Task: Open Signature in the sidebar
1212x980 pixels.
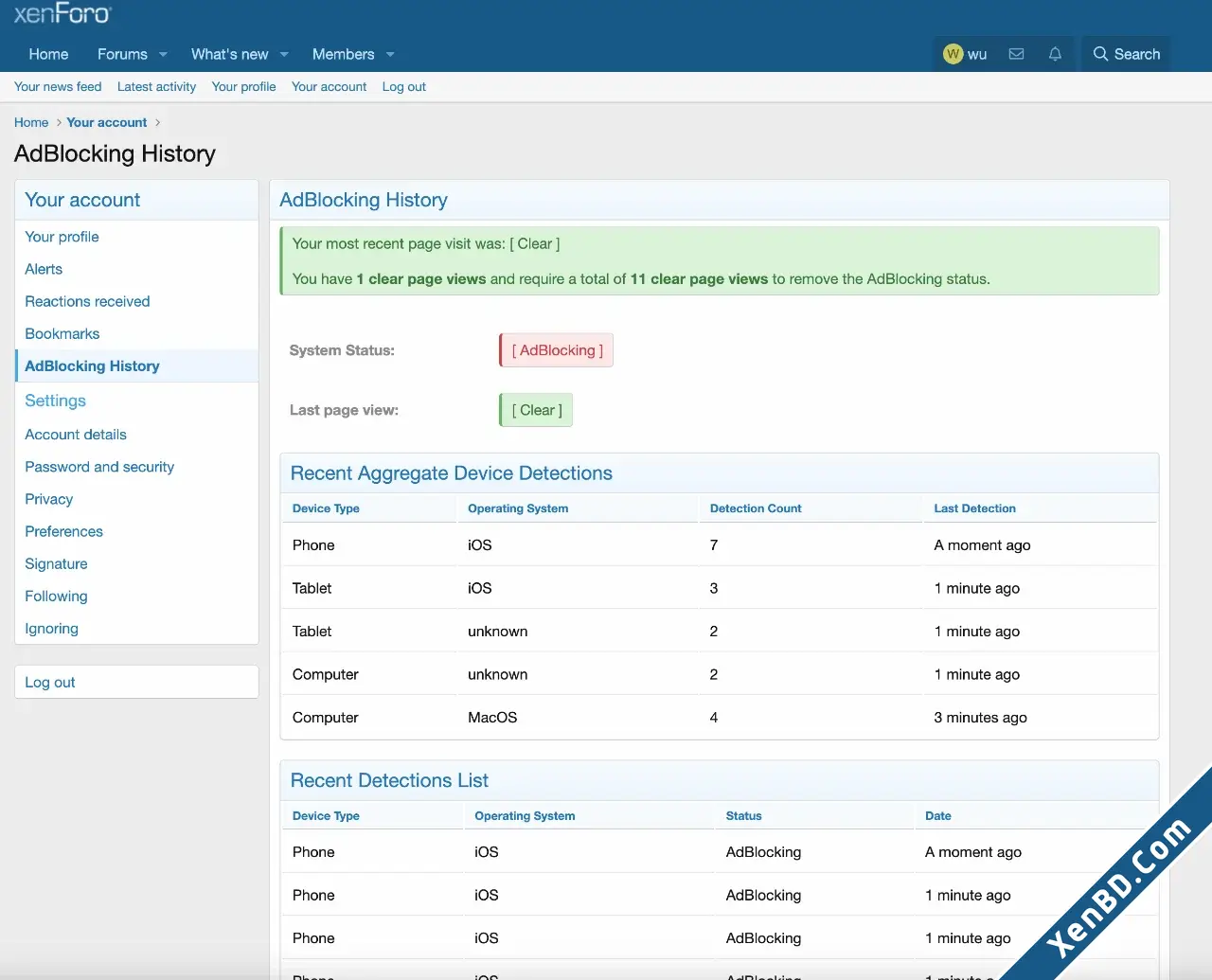Action: click(136, 563)
